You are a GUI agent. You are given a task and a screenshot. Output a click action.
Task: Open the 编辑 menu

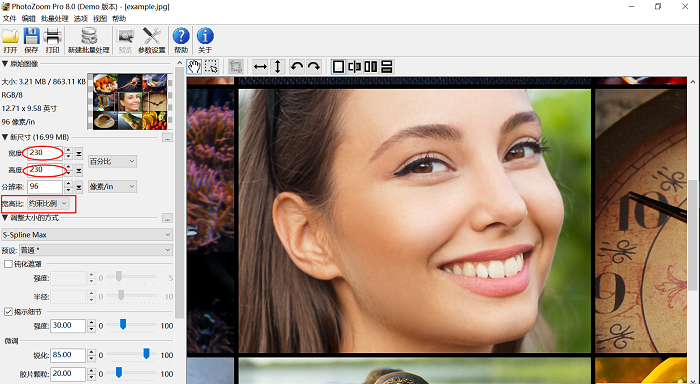pyautogui.click(x=29, y=18)
